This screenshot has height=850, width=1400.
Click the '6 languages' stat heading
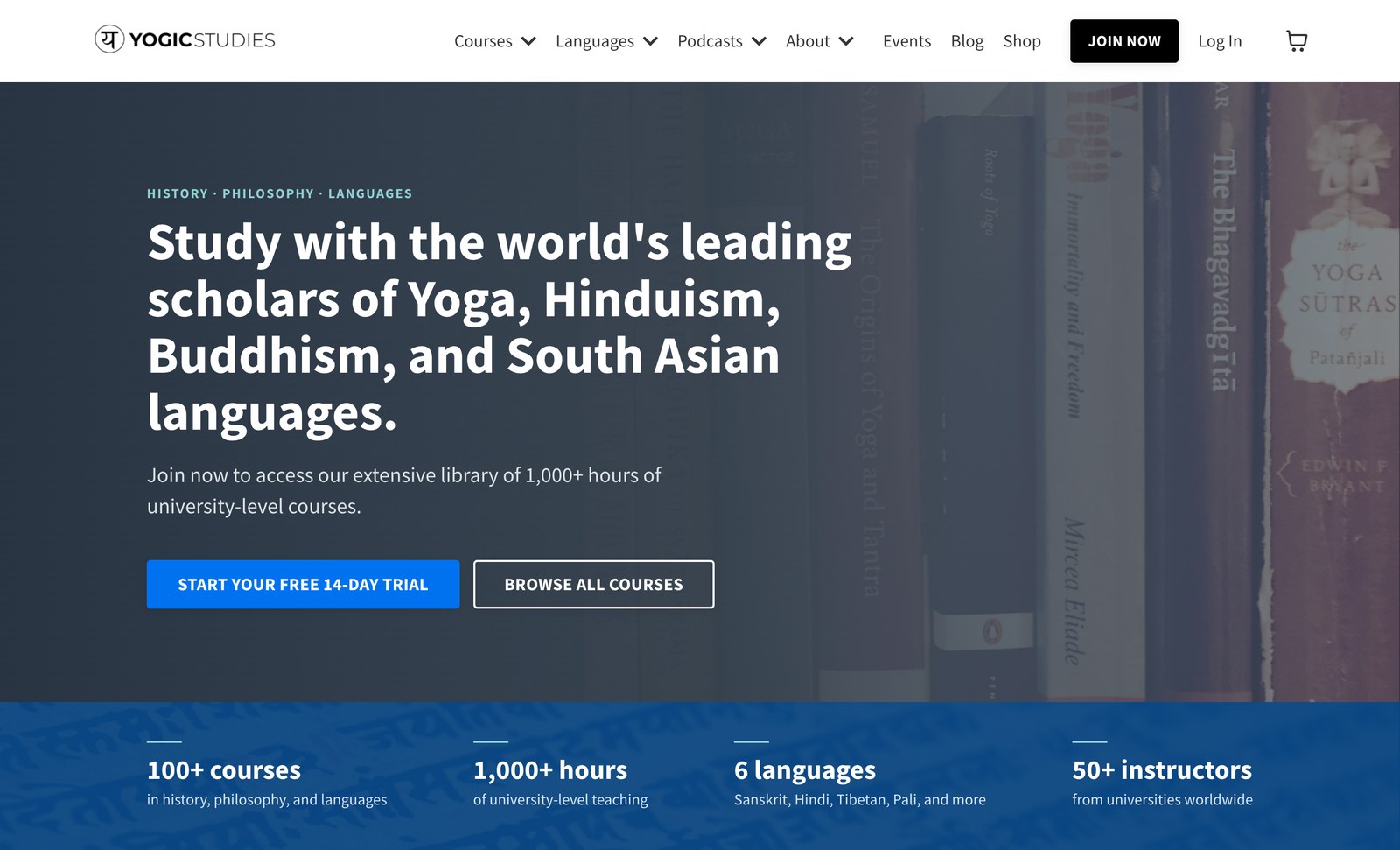(x=805, y=770)
